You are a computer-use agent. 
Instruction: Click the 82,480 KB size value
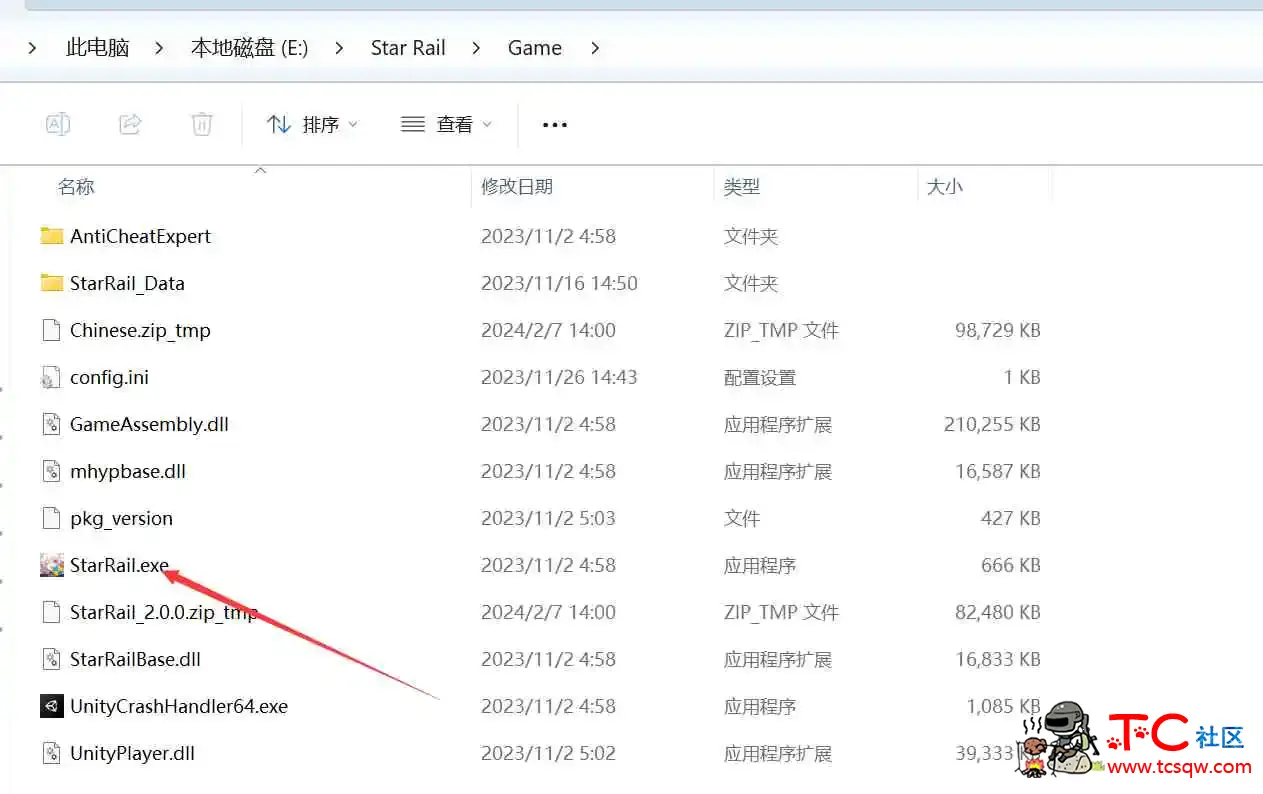998,612
